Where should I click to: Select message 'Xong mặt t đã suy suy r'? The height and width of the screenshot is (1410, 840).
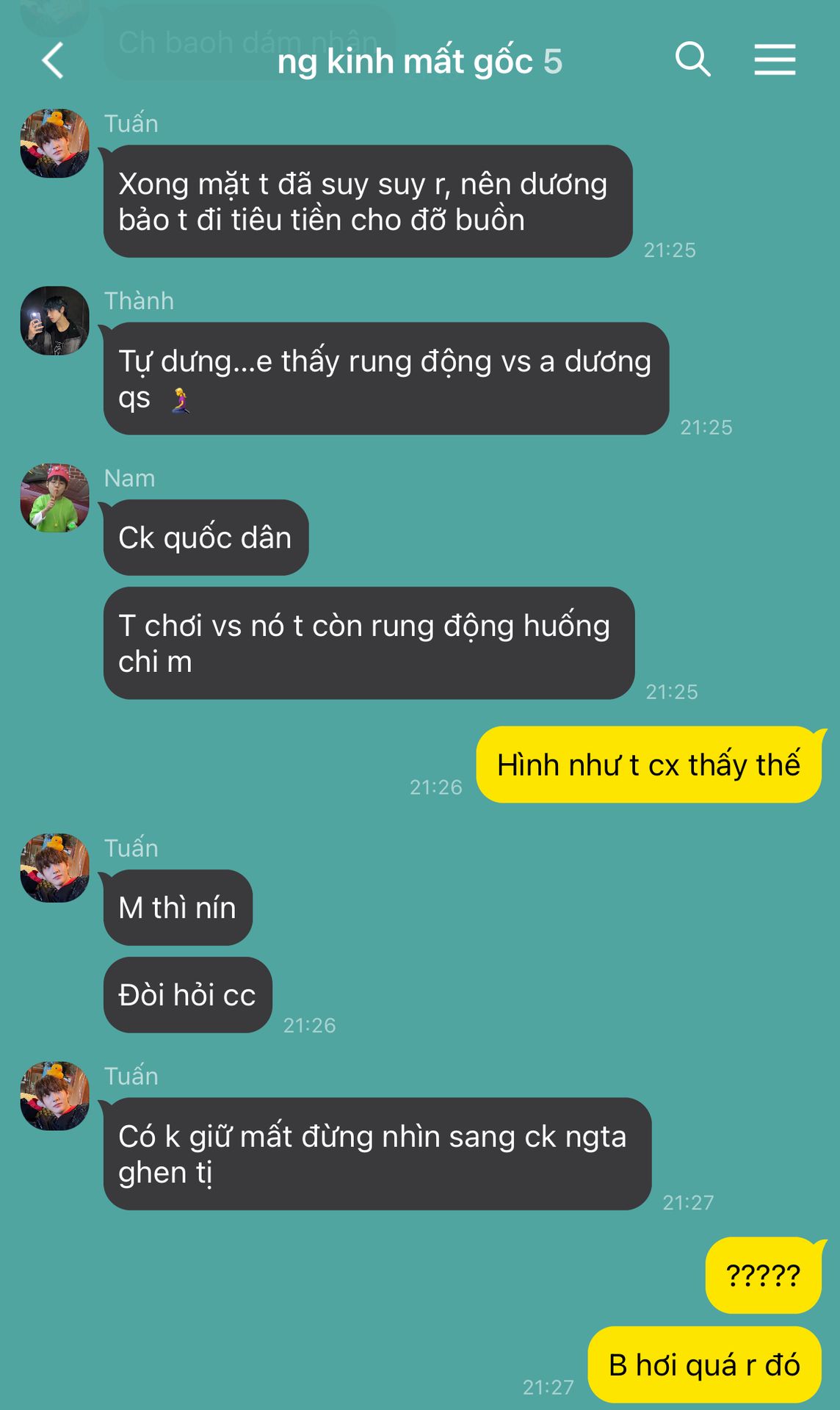tap(368, 201)
